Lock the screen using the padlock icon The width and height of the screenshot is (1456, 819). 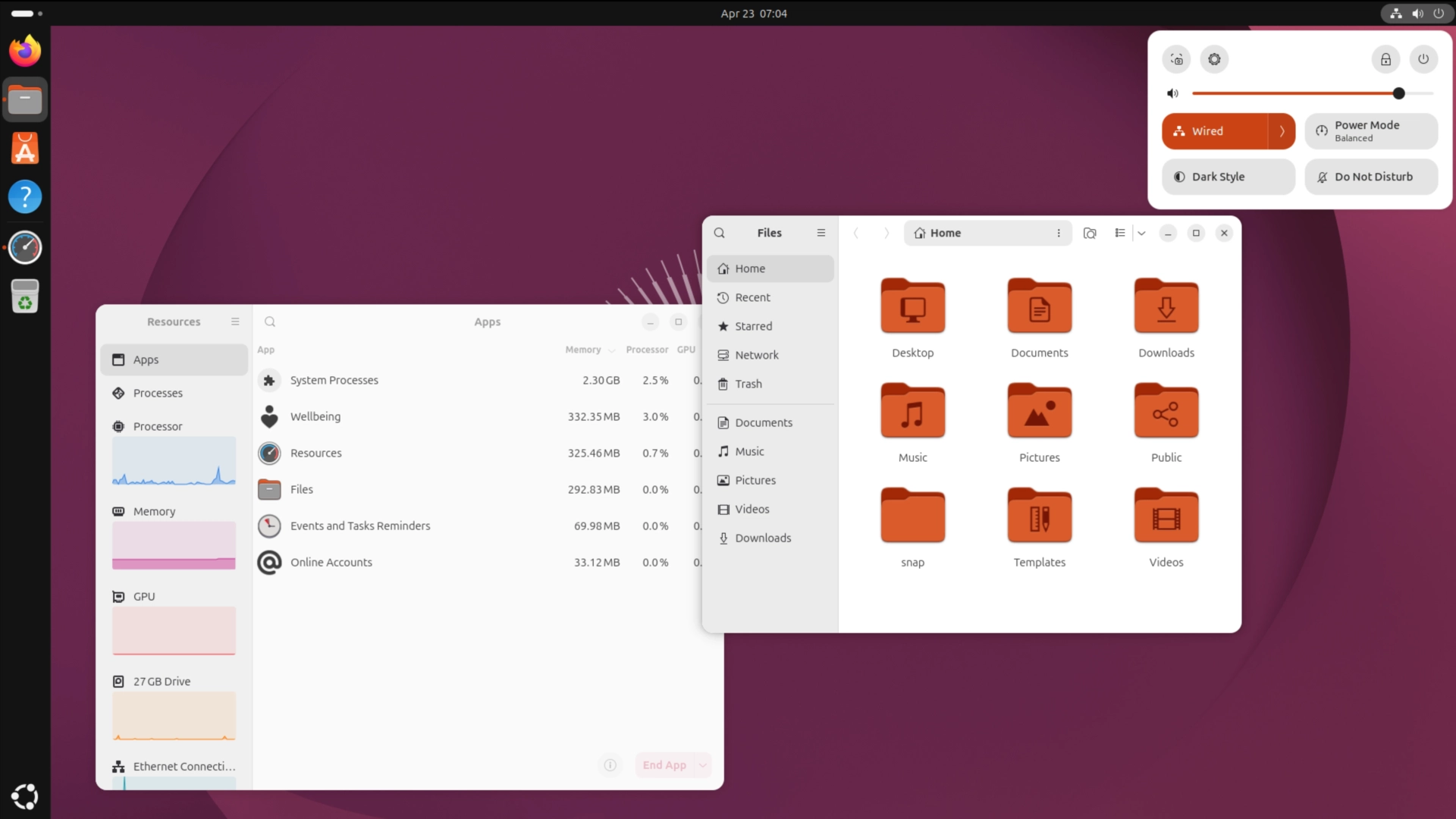(1385, 59)
